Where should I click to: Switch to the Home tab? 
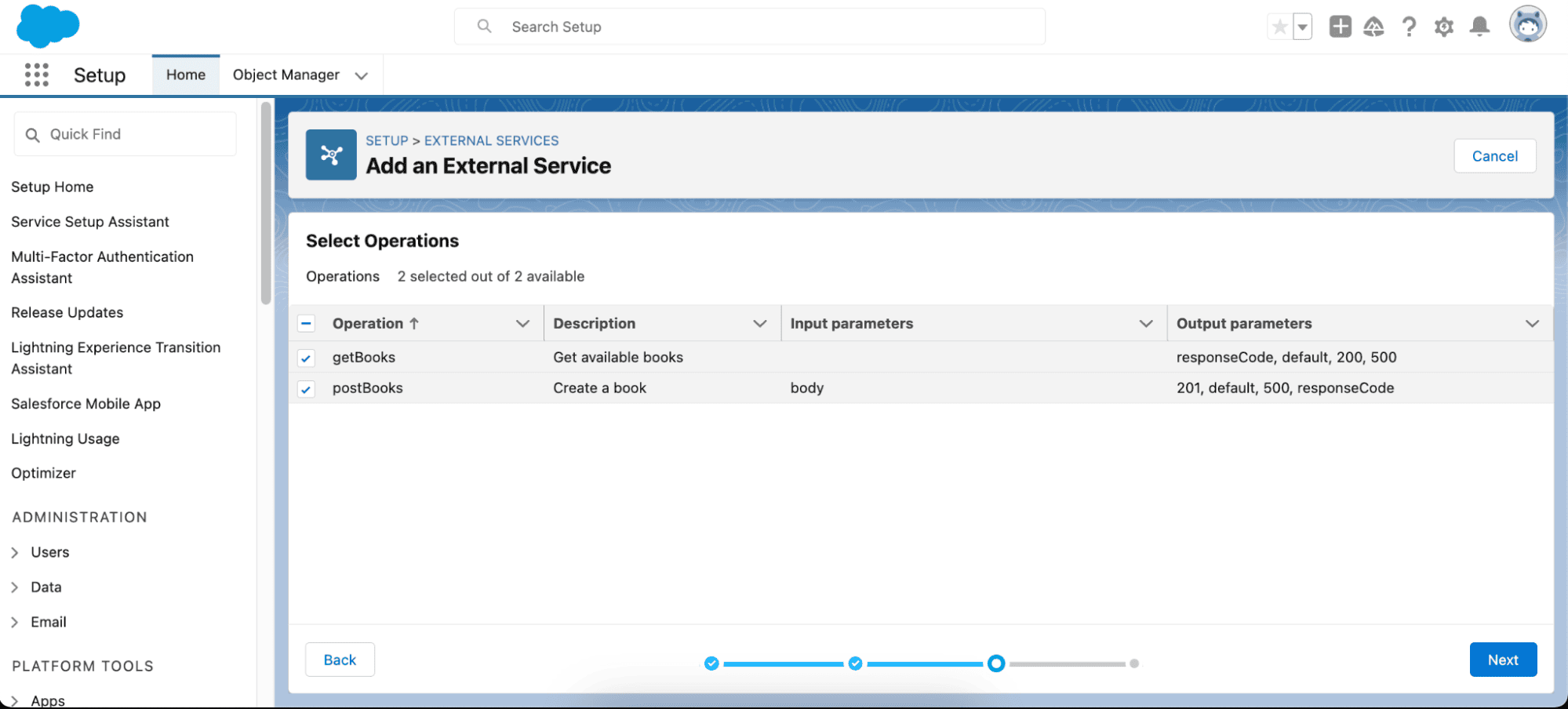(x=186, y=75)
